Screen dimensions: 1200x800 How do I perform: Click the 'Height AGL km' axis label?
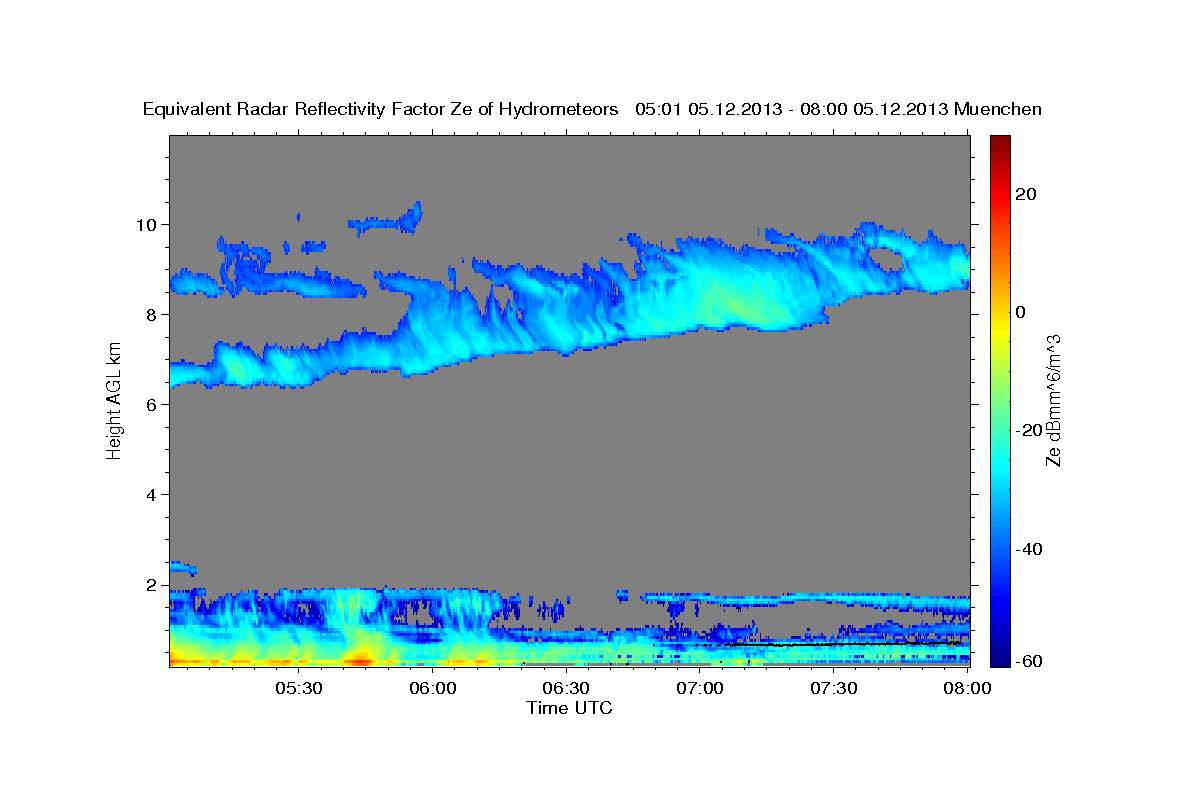coord(113,400)
